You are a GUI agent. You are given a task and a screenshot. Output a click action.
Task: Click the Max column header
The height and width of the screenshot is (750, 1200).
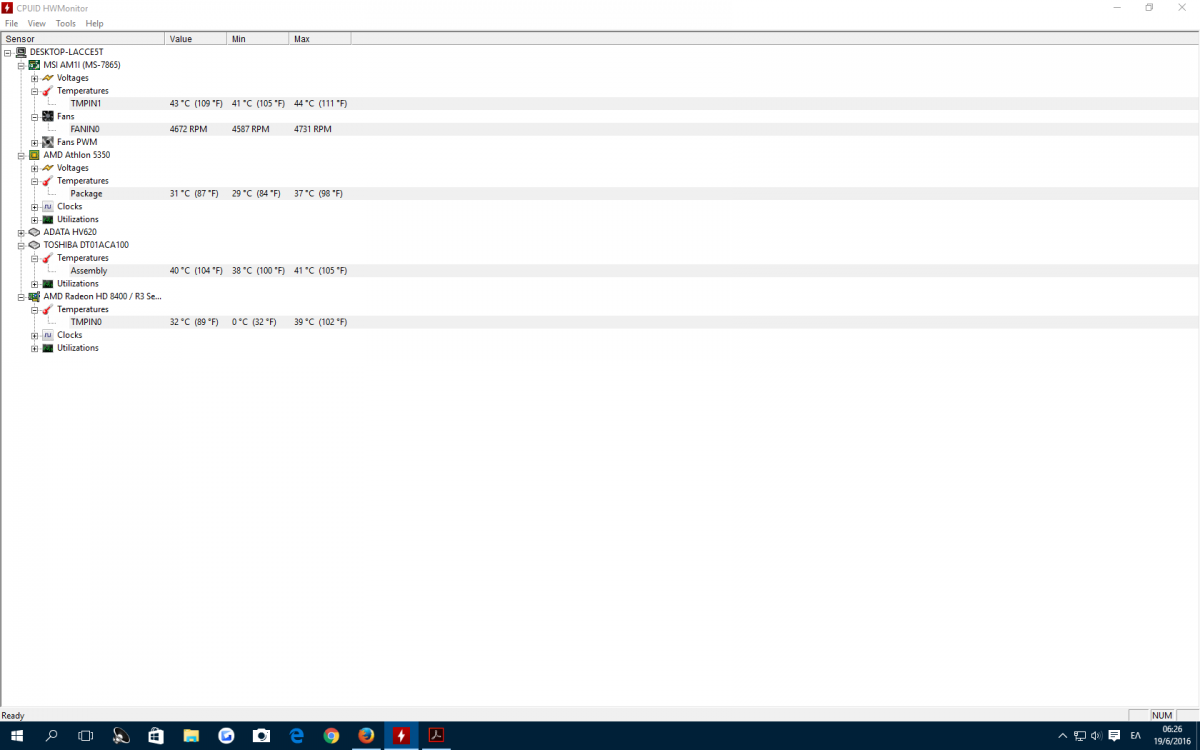(x=320, y=39)
